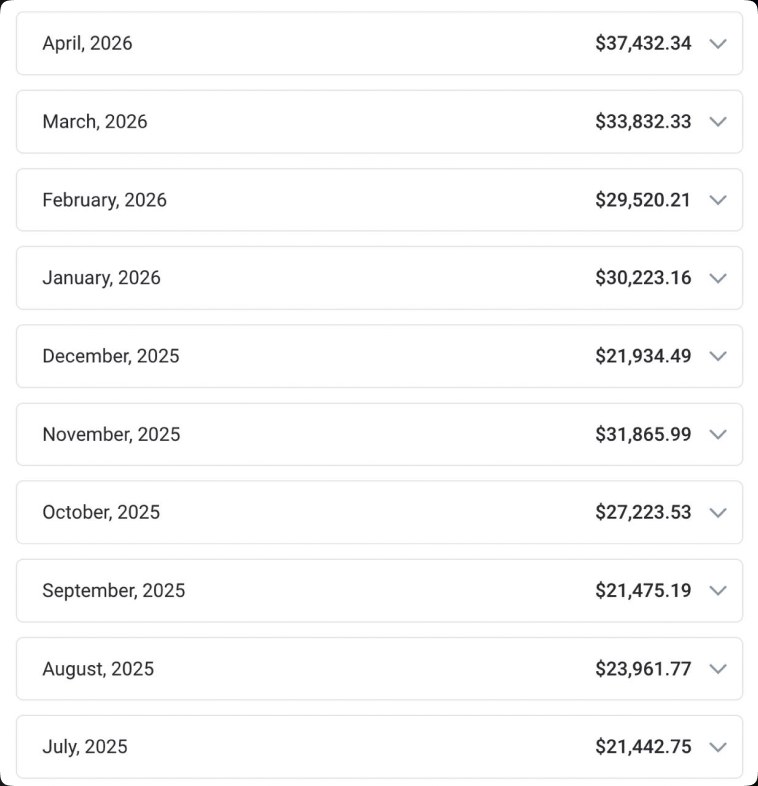The image size is (758, 786).
Task: Expand the November, 2025 chevron arrow
Action: tap(718, 435)
